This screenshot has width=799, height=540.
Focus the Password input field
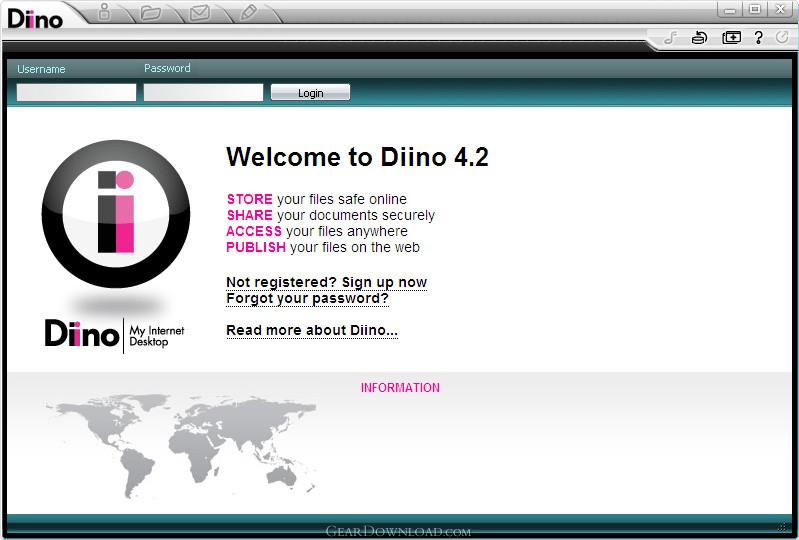(203, 93)
